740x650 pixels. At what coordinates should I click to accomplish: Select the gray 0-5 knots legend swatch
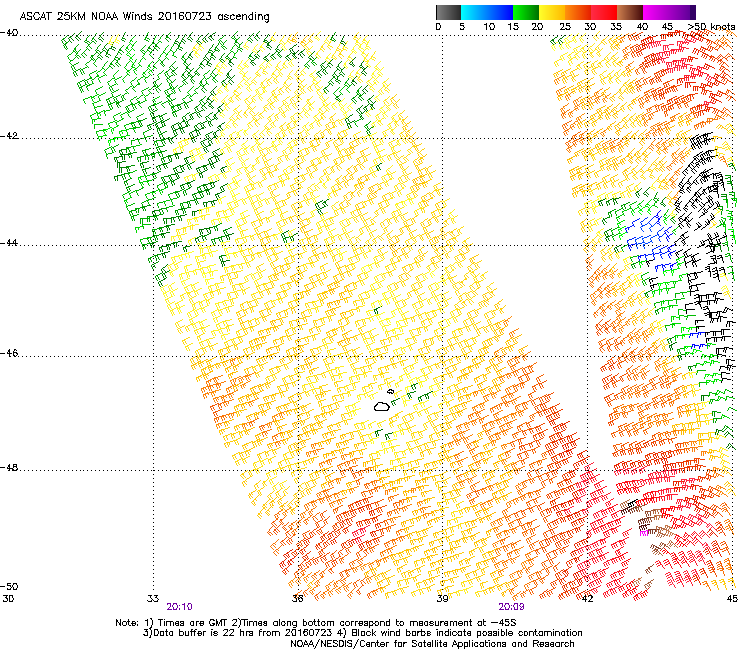coord(448,12)
